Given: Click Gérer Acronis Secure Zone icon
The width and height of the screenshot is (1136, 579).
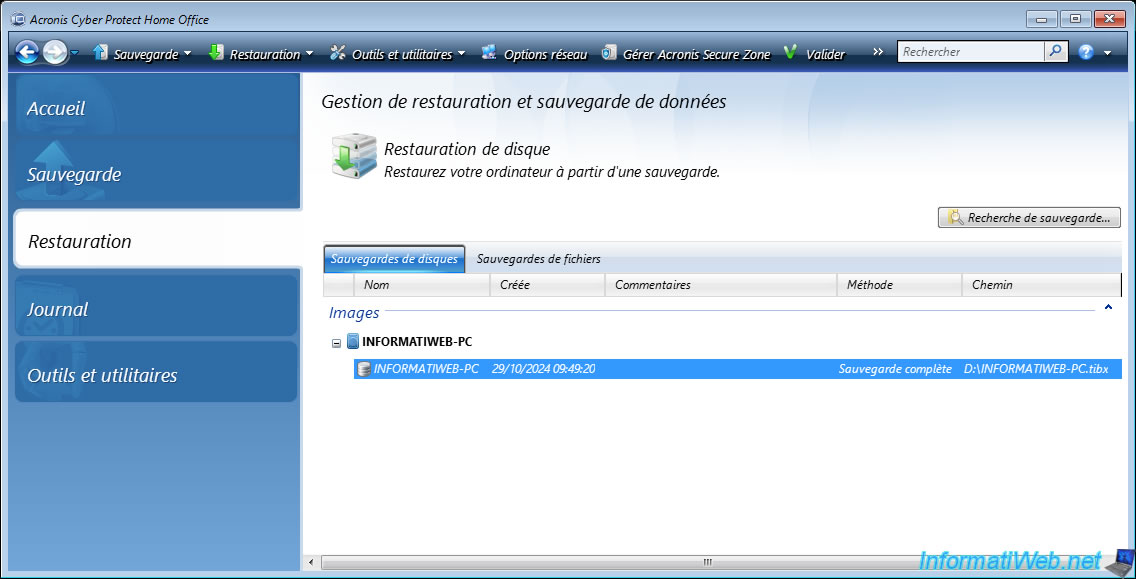Looking at the screenshot, I should coord(609,54).
